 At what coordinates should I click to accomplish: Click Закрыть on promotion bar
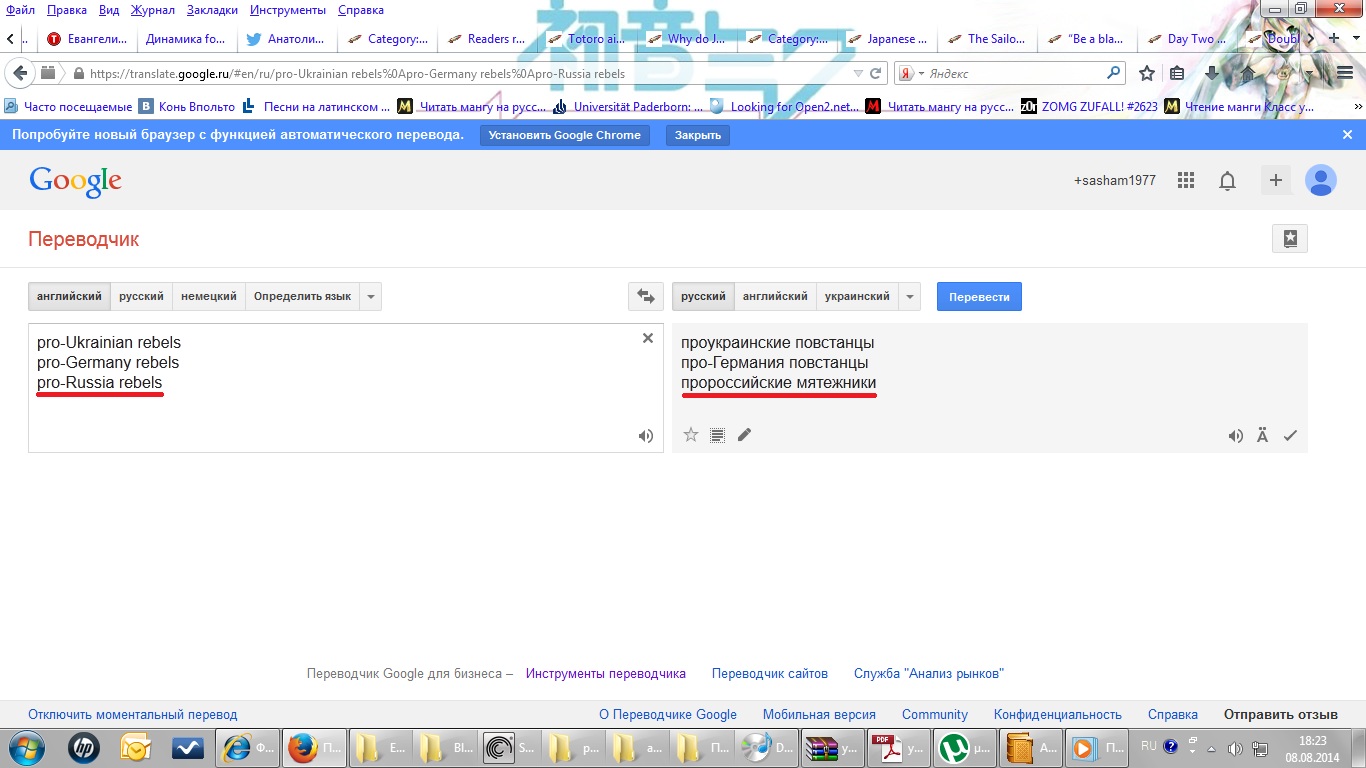coord(698,135)
